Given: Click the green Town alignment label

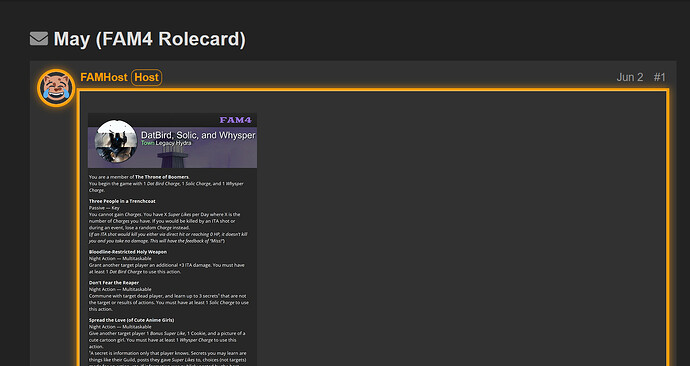Looking at the screenshot, I should [147, 143].
